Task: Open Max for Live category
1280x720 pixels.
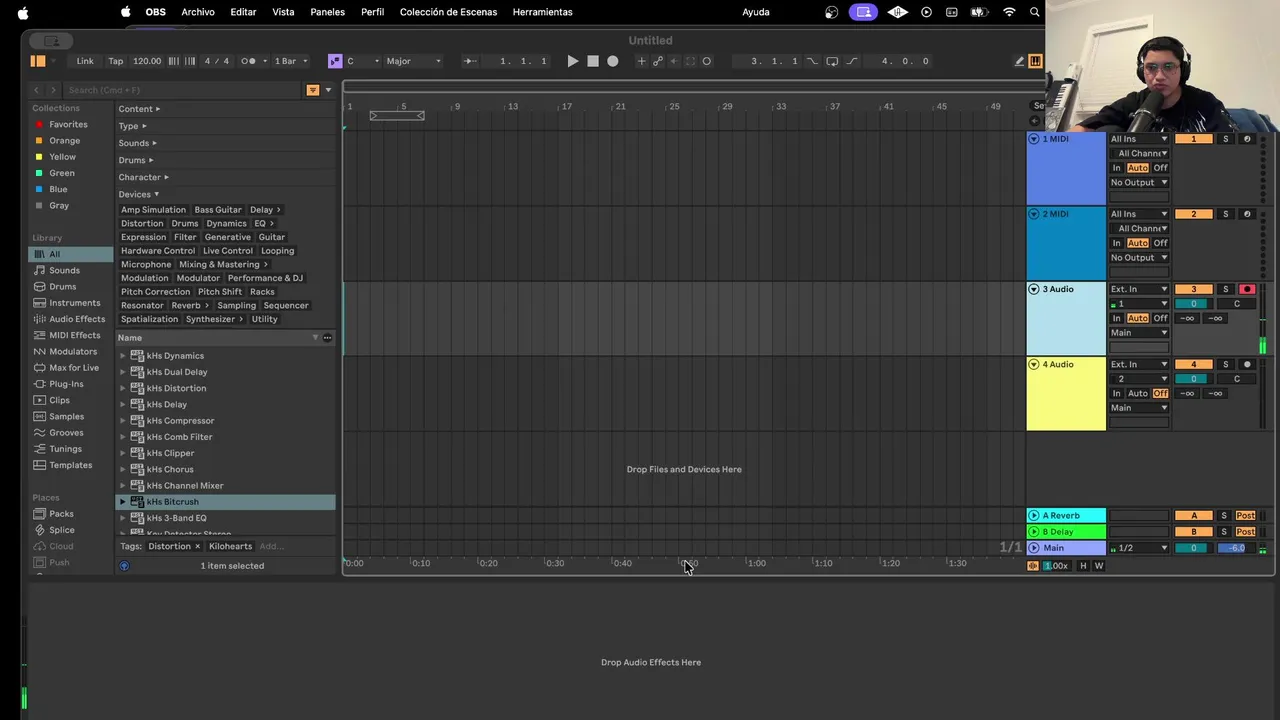Action: tap(74, 368)
